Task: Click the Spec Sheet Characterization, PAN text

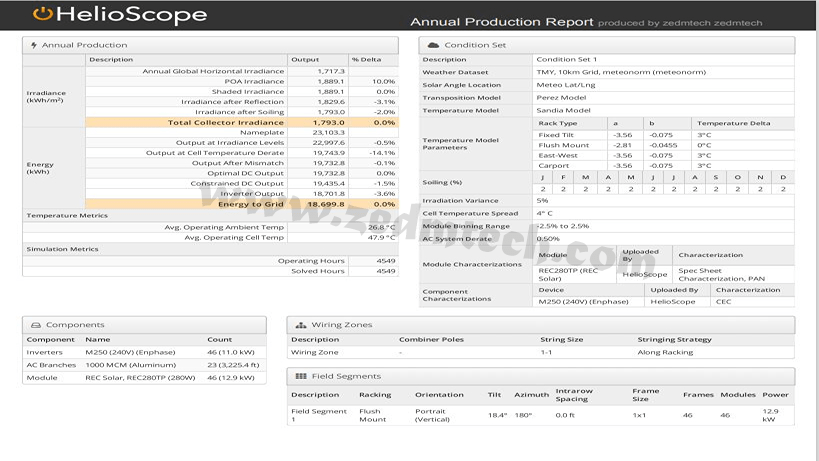Action: tap(721, 275)
